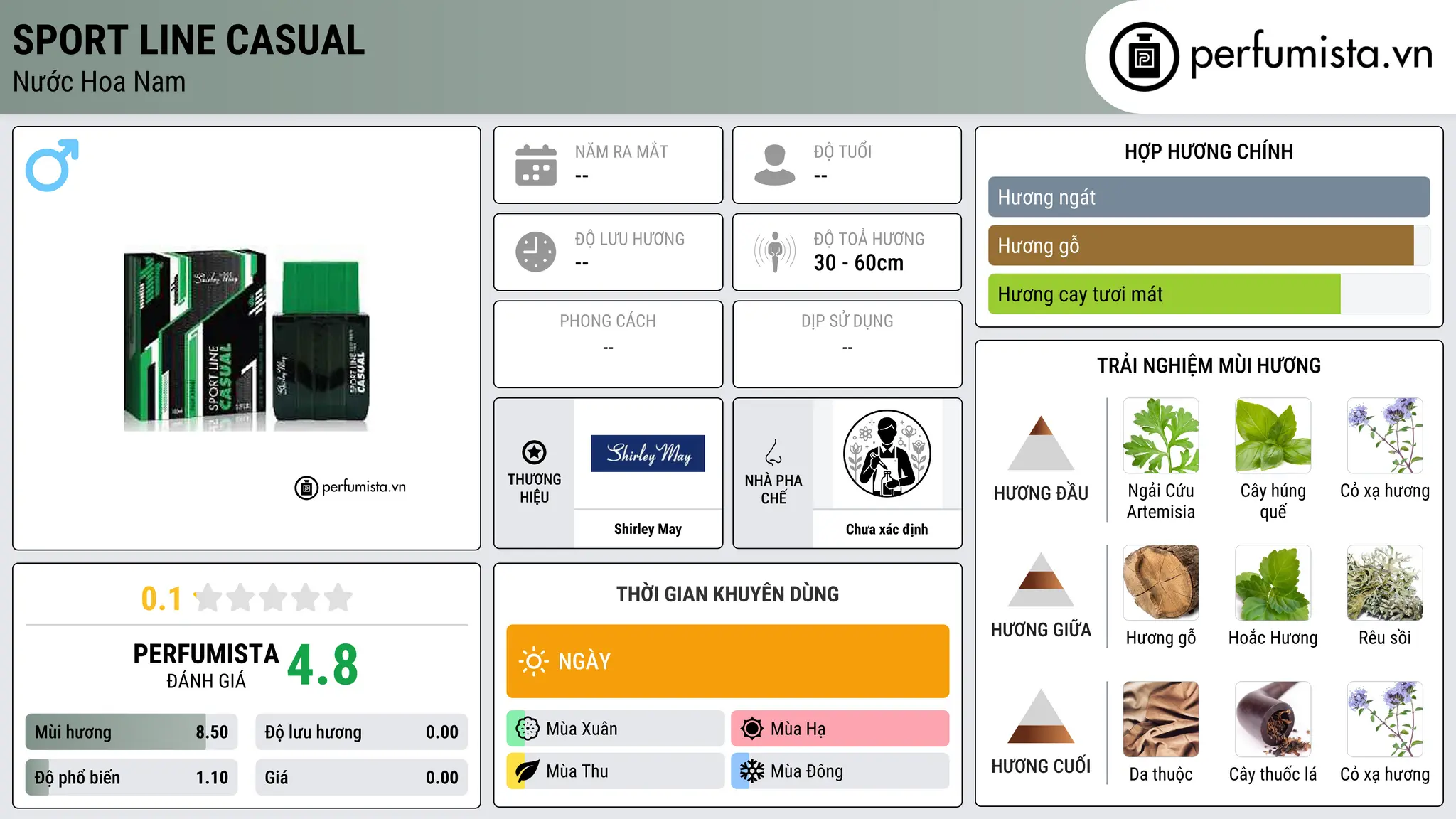The width and height of the screenshot is (1456, 819).
Task: Click the pyramid icon above Hương giữa
Action: pyautogui.click(x=1041, y=579)
